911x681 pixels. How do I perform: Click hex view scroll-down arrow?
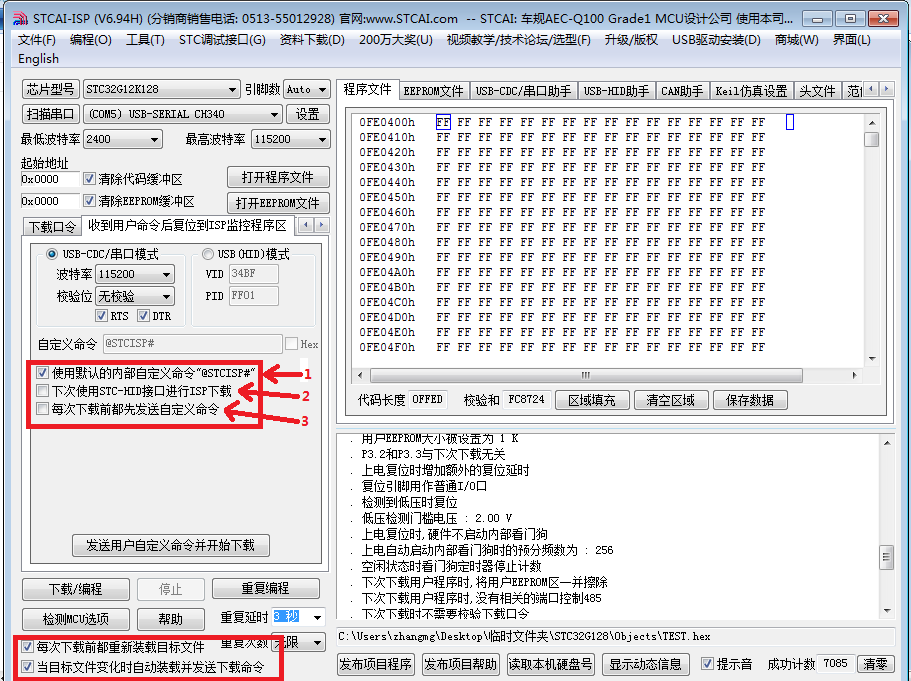pos(871,359)
